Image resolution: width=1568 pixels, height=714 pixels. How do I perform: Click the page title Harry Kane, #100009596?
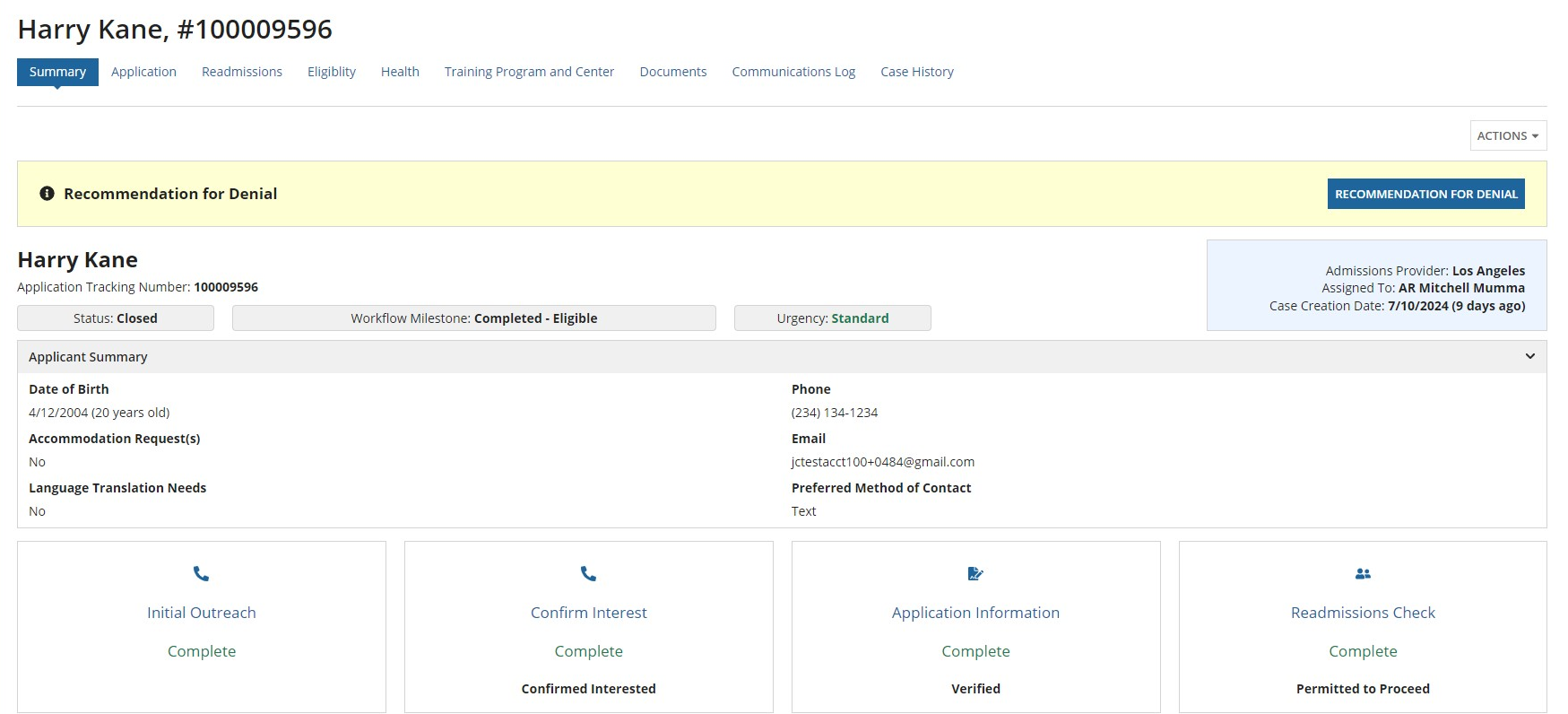pos(175,30)
